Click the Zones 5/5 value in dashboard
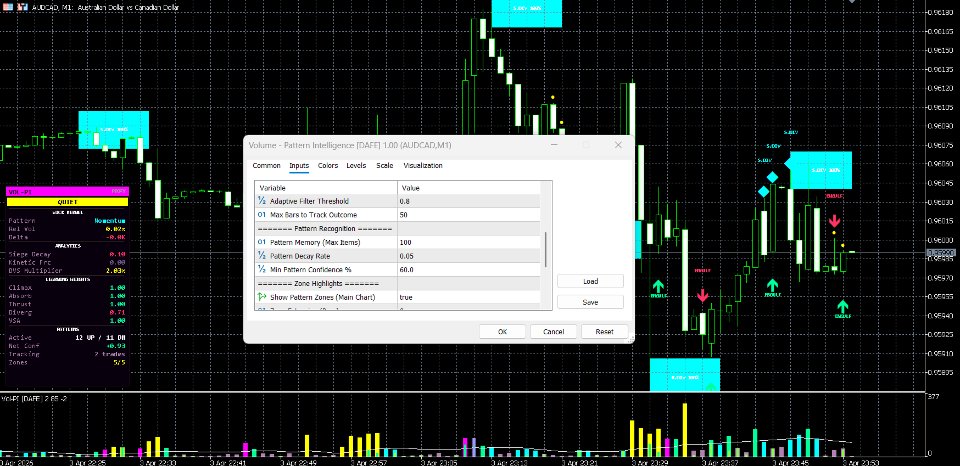960x466 pixels. coord(118,363)
